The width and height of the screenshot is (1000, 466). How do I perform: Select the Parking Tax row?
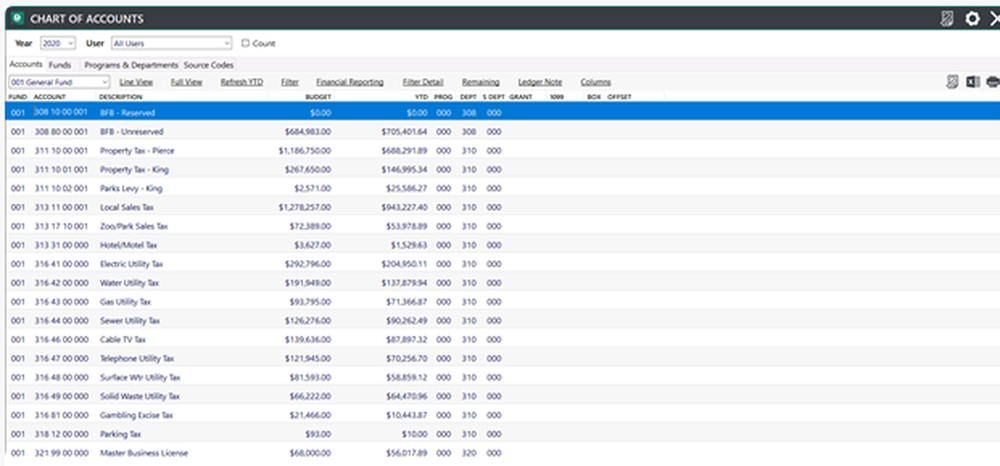point(503,434)
